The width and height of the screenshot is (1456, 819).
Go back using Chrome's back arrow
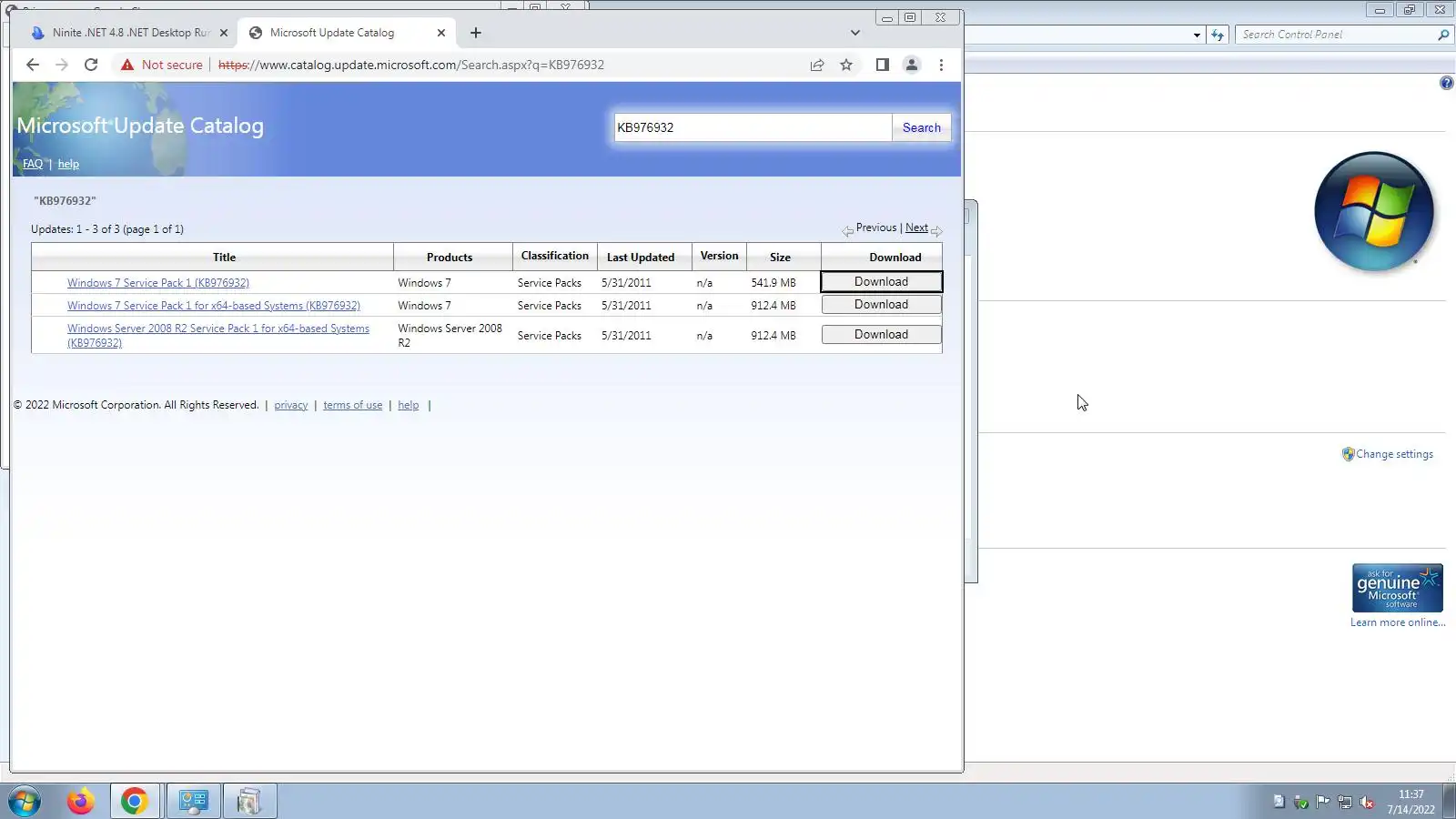pos(33,65)
